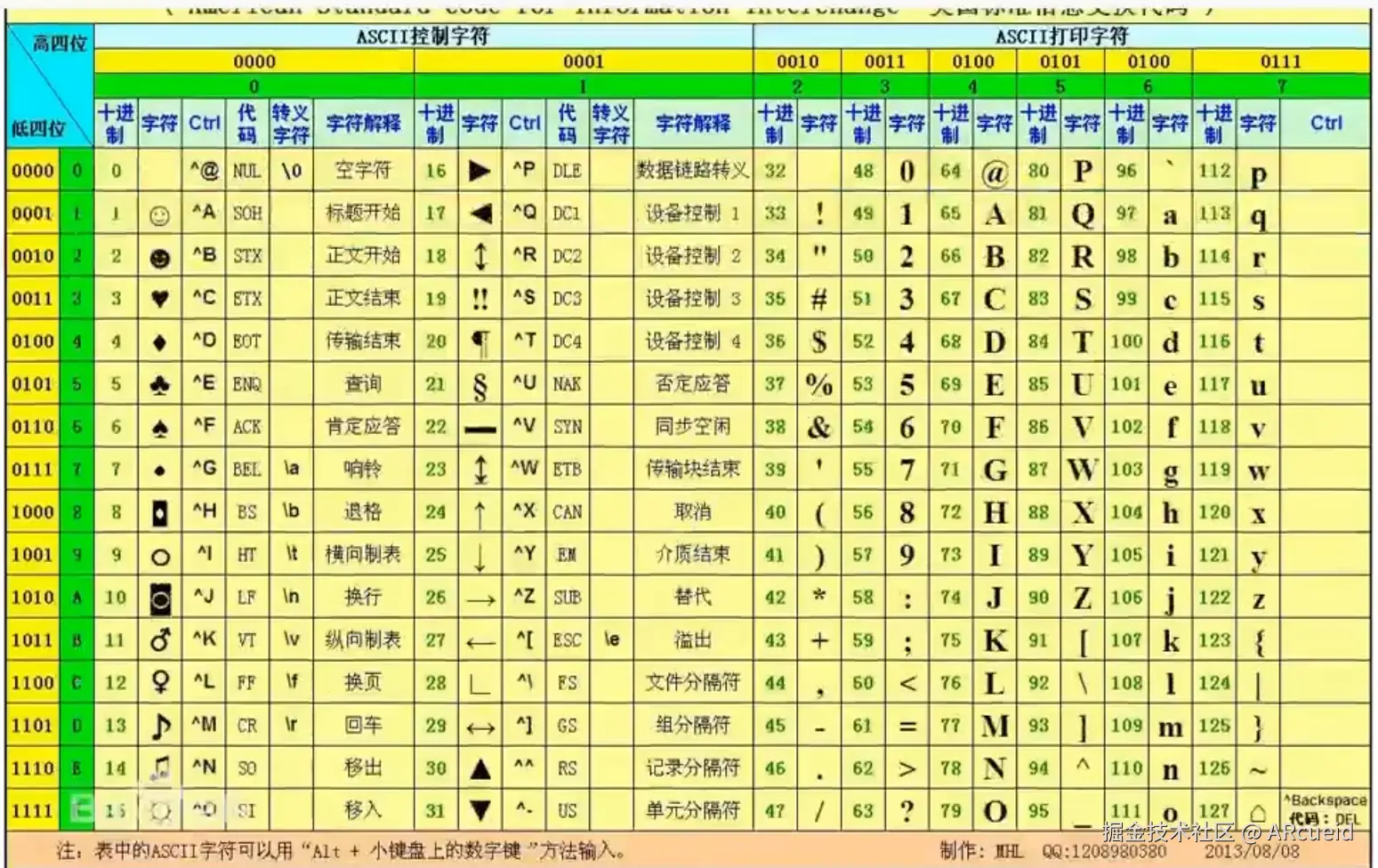Select the '1010' binary row label
The width and height of the screenshot is (1378, 868).
click(x=33, y=598)
